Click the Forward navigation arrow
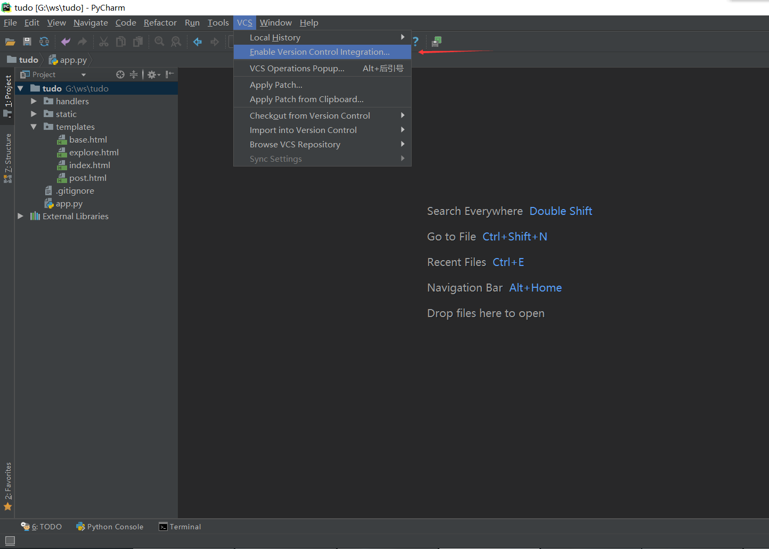 (x=214, y=42)
